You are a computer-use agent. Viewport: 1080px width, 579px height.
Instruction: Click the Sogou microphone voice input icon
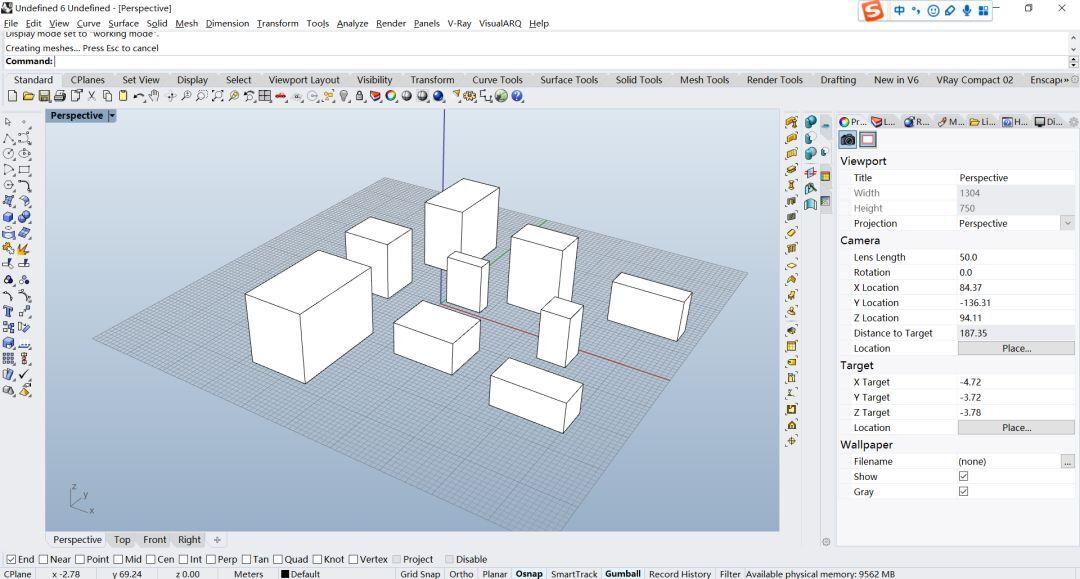pos(967,10)
